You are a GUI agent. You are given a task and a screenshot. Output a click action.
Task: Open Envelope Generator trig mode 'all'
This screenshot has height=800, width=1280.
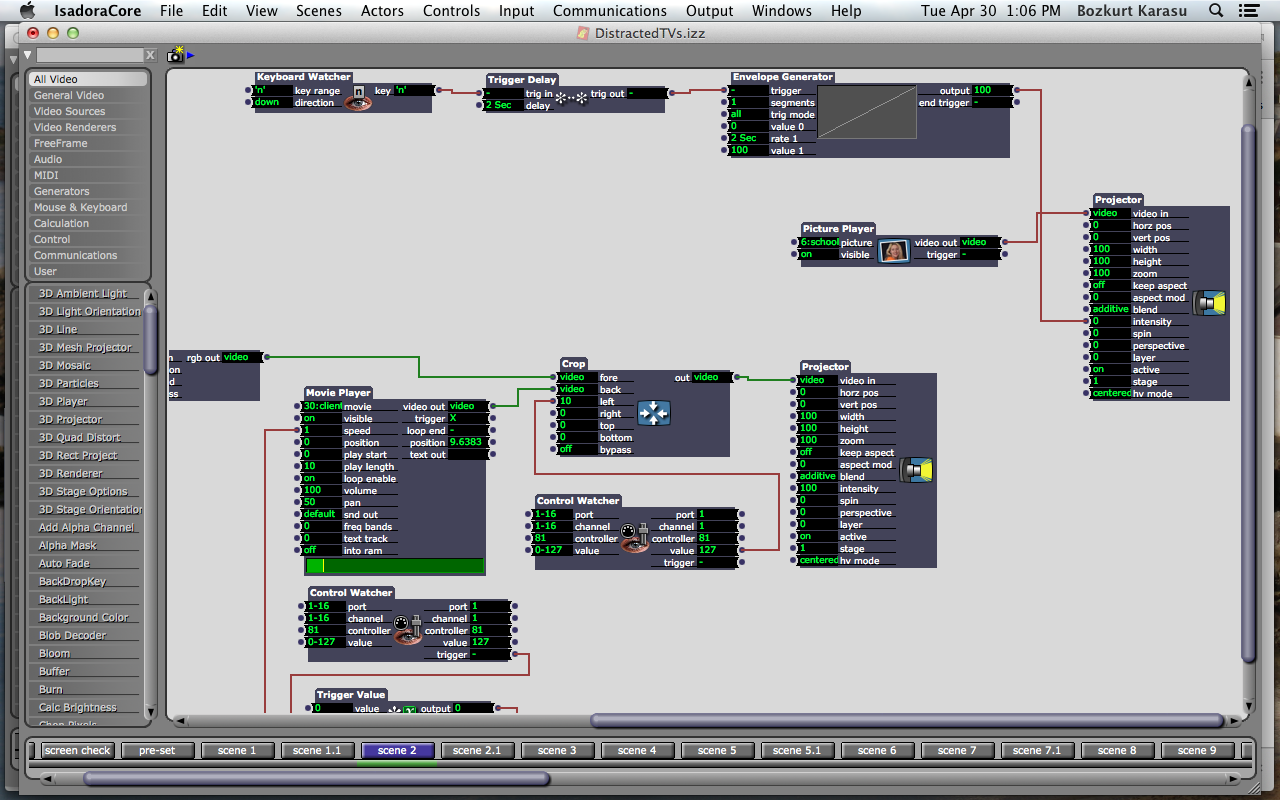(x=748, y=115)
